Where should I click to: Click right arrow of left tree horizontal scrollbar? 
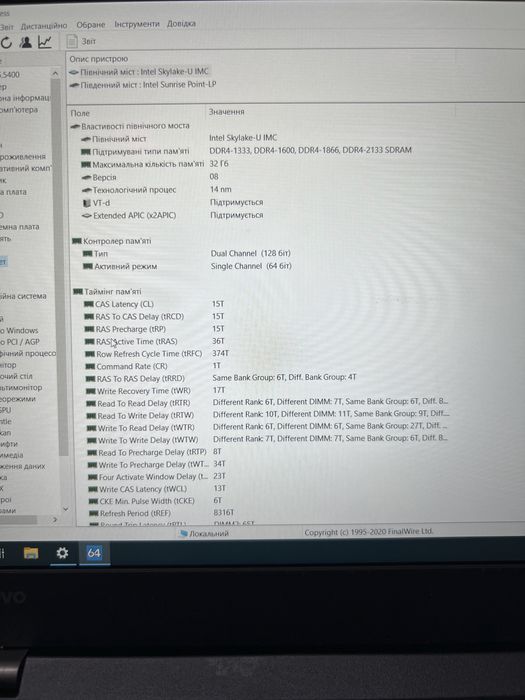point(55,520)
